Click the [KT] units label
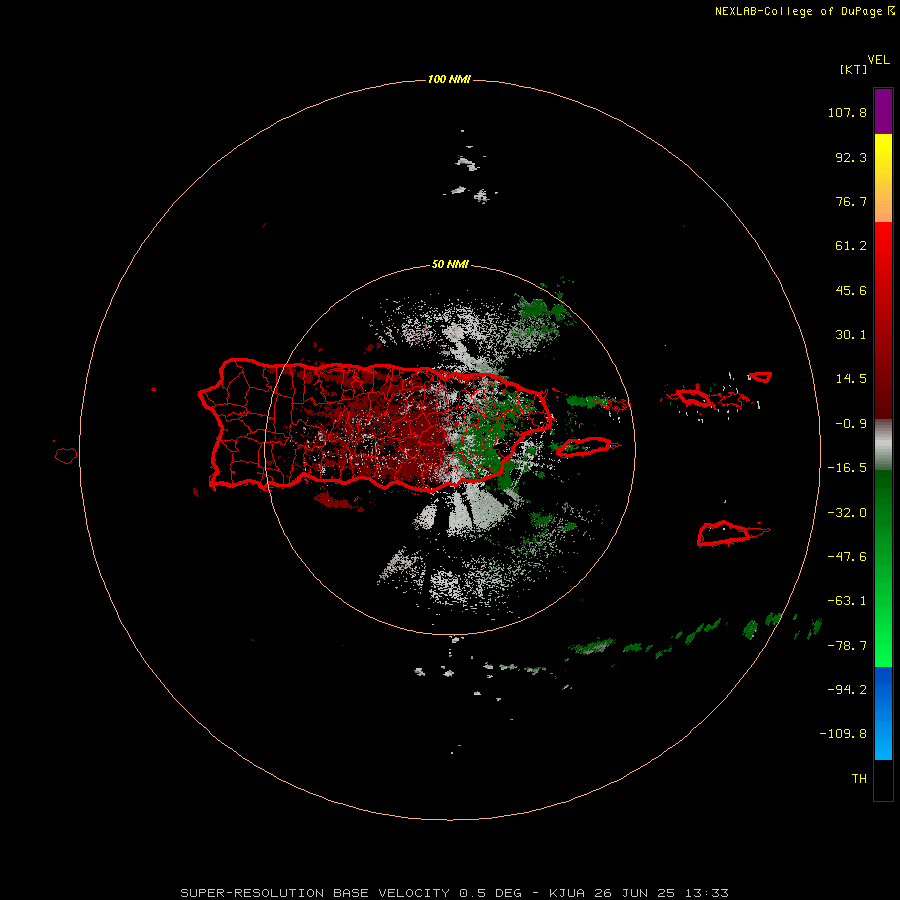900x900 pixels. tap(854, 69)
